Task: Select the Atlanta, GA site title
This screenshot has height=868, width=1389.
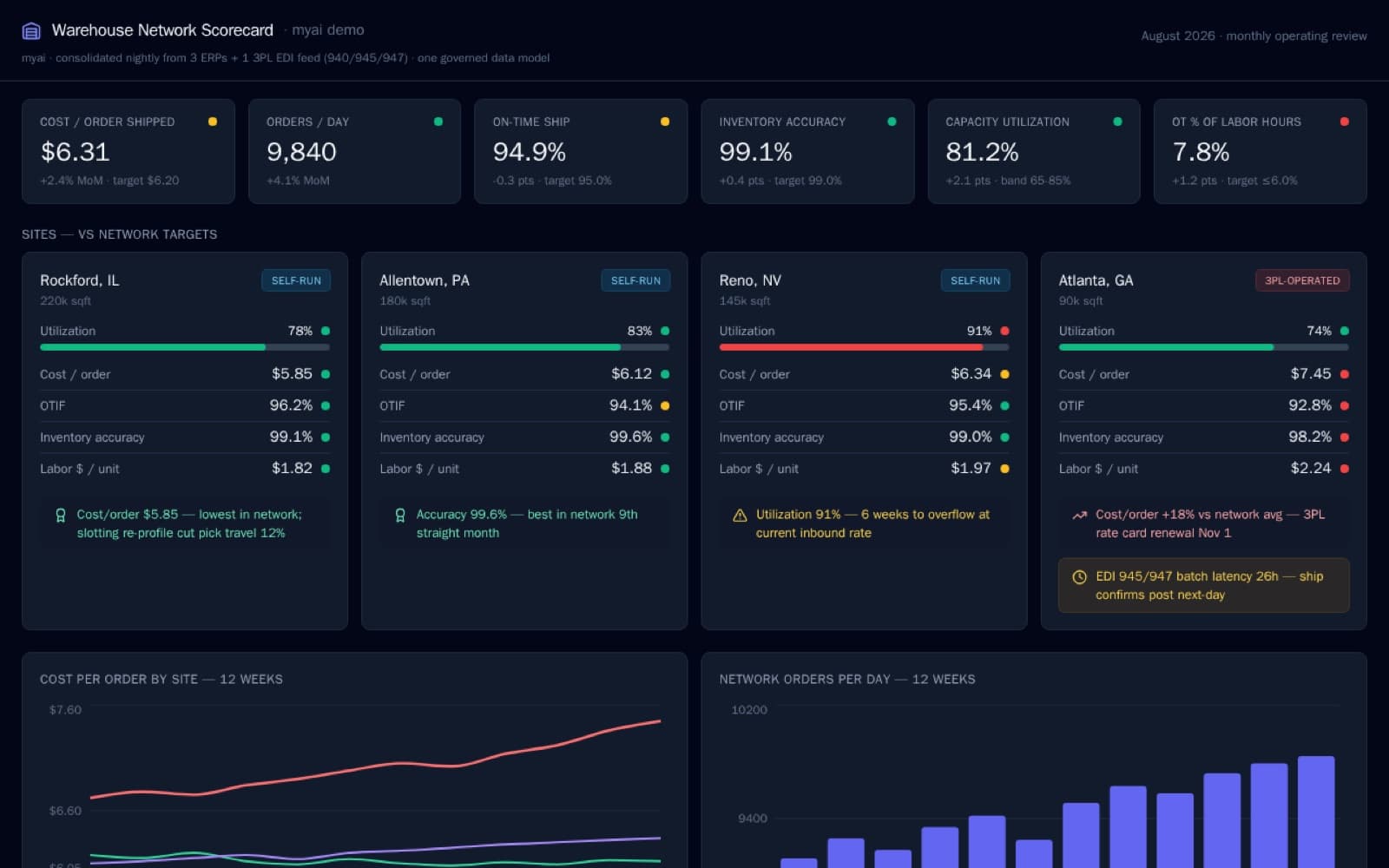Action: coord(1096,280)
